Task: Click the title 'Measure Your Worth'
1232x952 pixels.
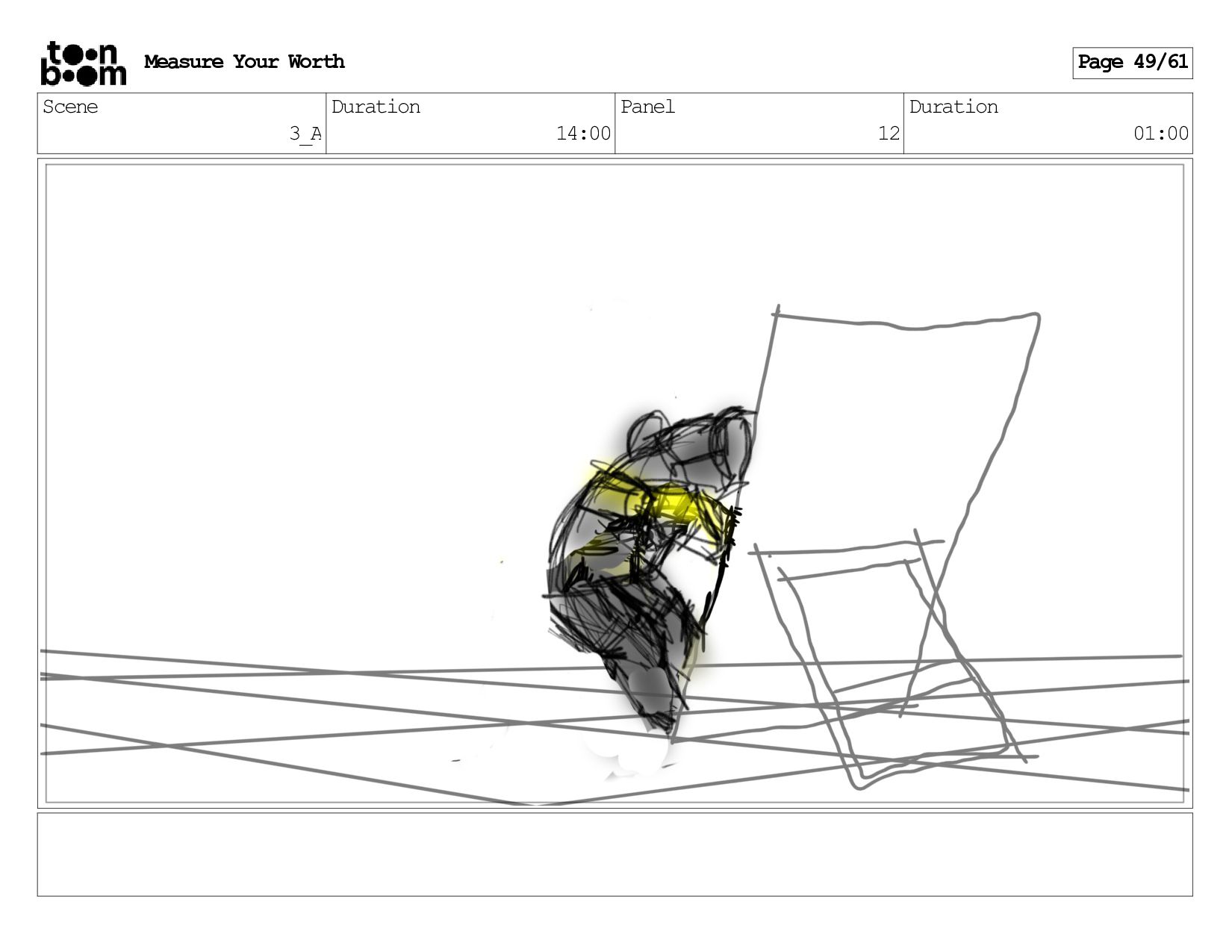Action: tap(244, 62)
